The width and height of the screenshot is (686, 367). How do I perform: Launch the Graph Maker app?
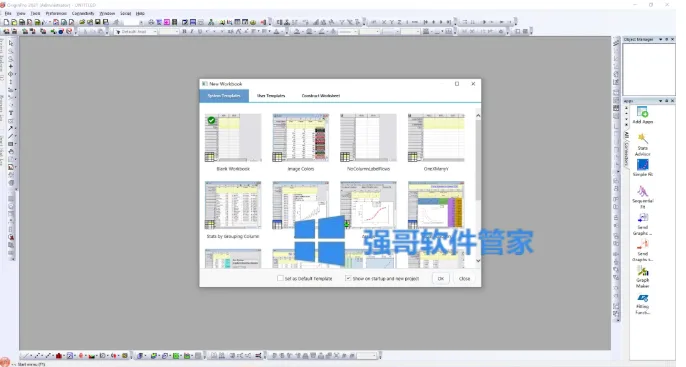pyautogui.click(x=642, y=277)
